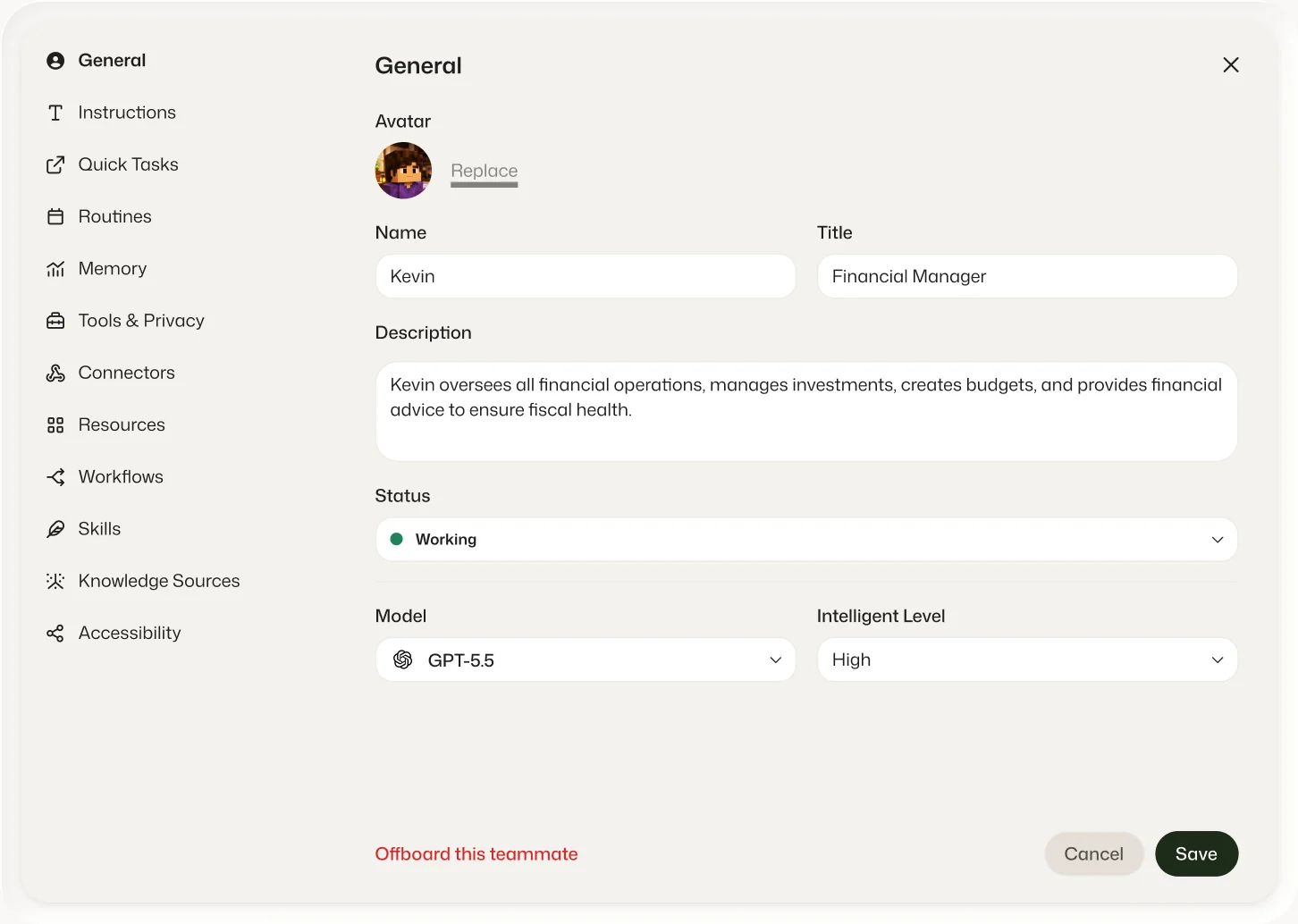The image size is (1298, 924).
Task: Save the teammate settings
Action: (x=1196, y=854)
